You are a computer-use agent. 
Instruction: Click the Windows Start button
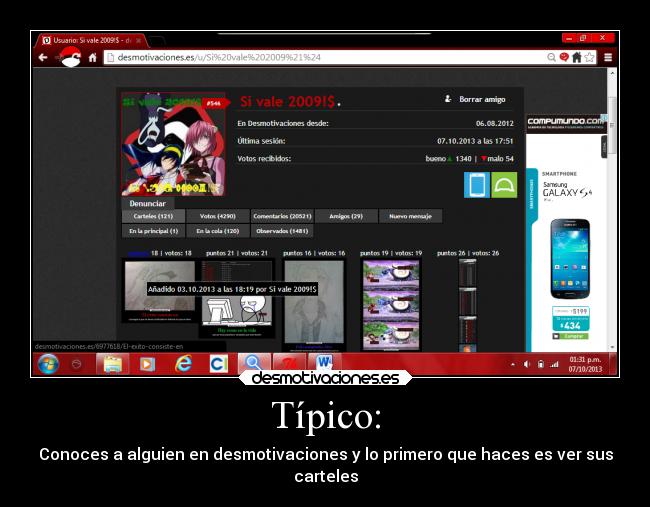point(47,364)
